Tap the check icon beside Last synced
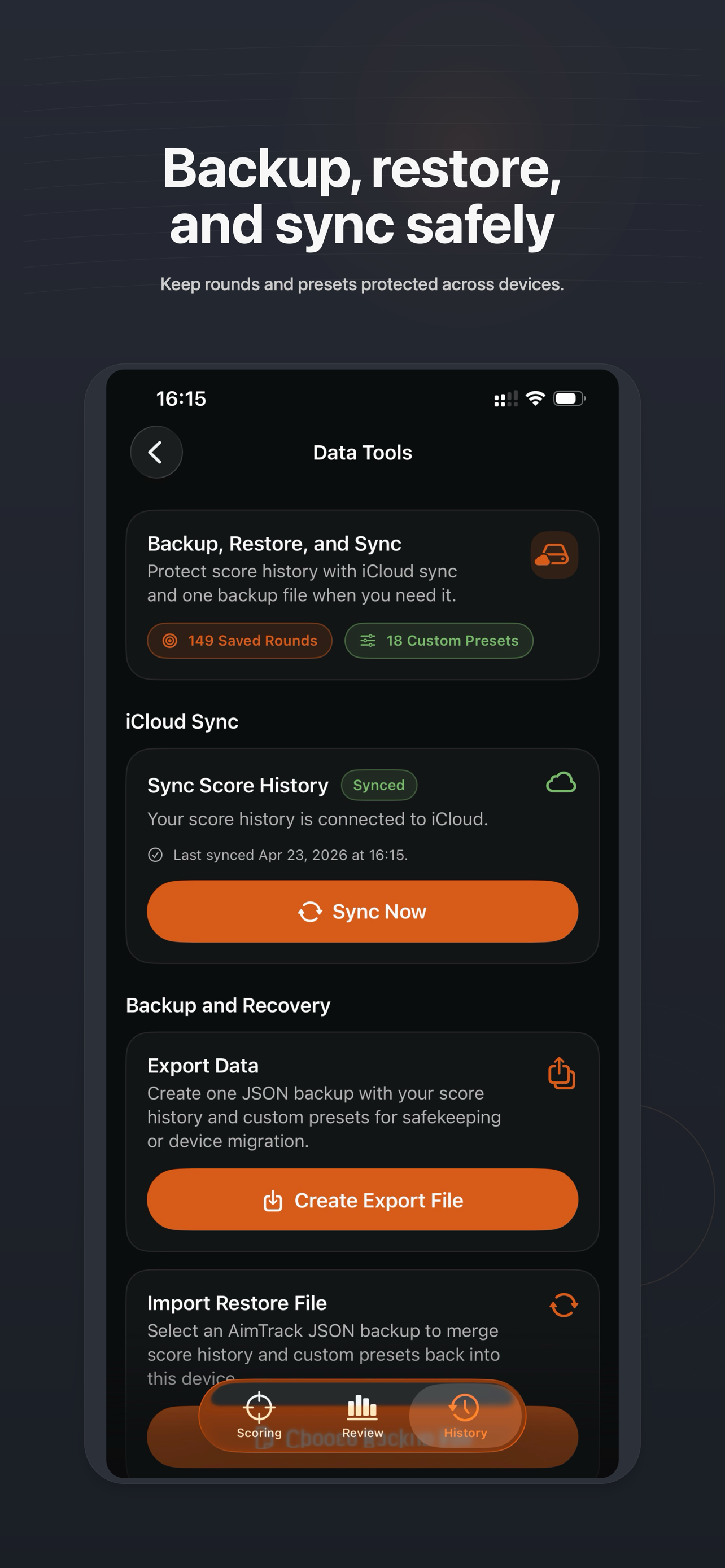The width and height of the screenshot is (725, 1568). [x=155, y=855]
